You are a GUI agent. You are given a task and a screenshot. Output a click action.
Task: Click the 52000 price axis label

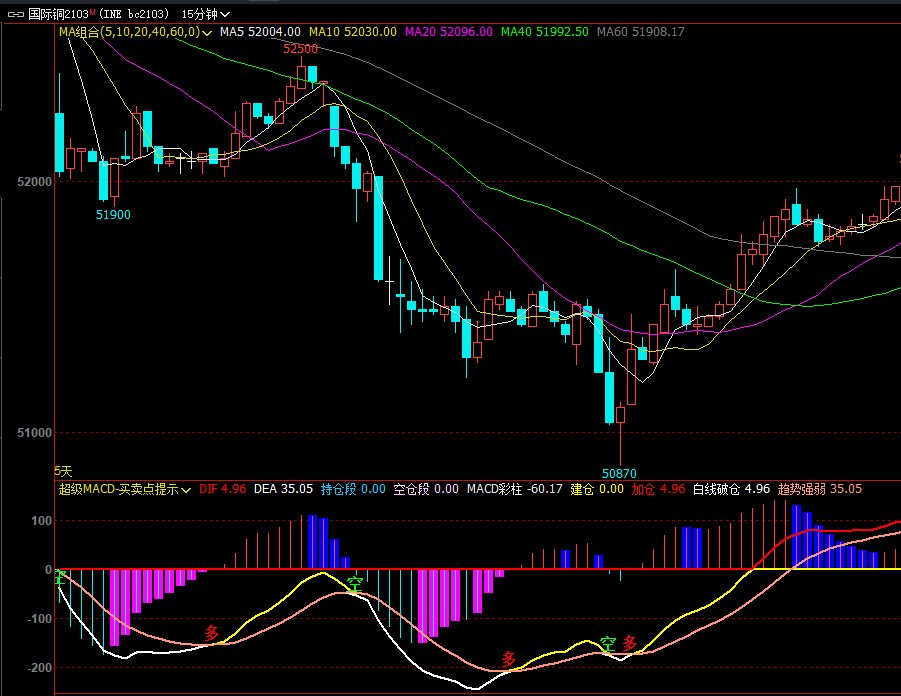pos(34,182)
